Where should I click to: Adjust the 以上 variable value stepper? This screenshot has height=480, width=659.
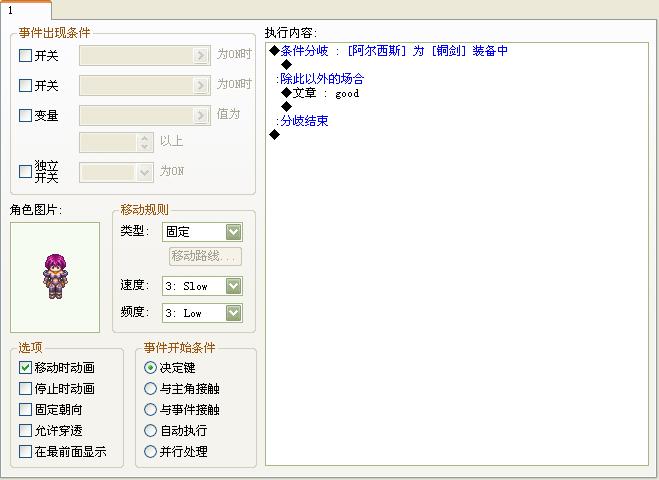[x=144, y=142]
